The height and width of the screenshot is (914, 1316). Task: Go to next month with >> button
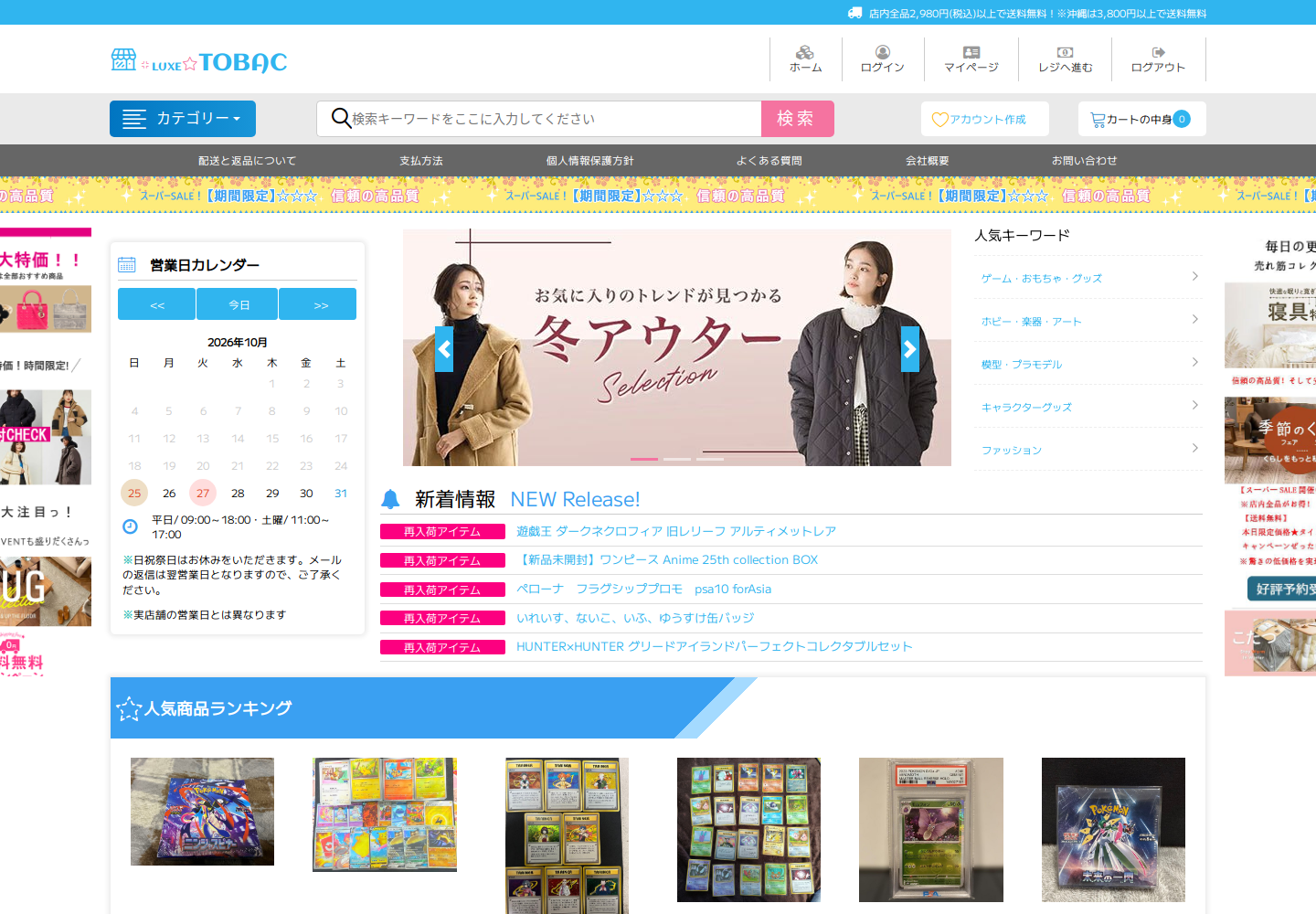(318, 304)
